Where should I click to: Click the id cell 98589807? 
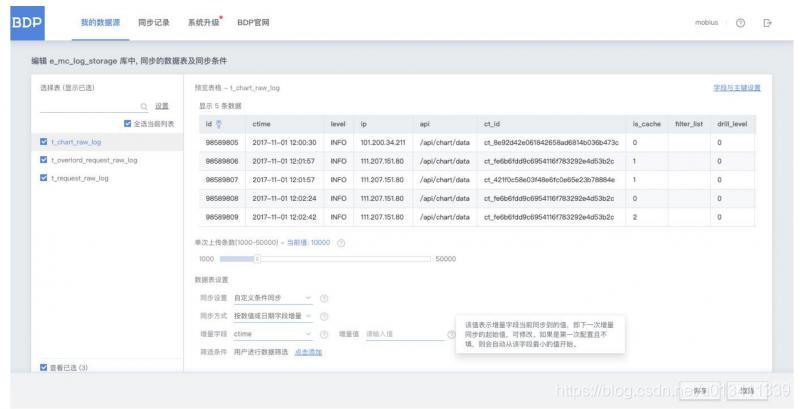[x=222, y=180]
